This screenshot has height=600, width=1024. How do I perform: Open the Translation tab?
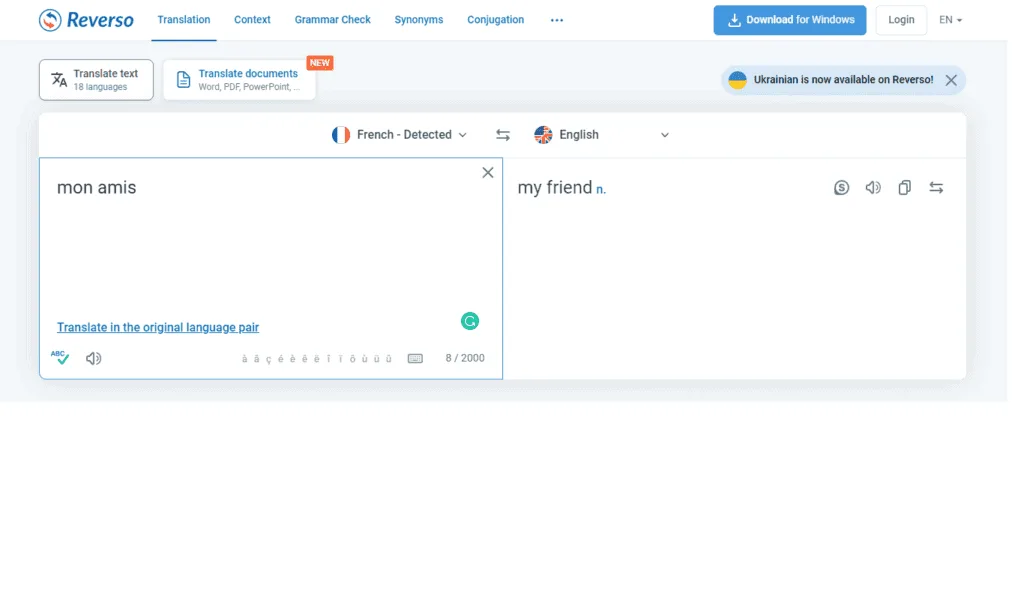click(x=184, y=20)
